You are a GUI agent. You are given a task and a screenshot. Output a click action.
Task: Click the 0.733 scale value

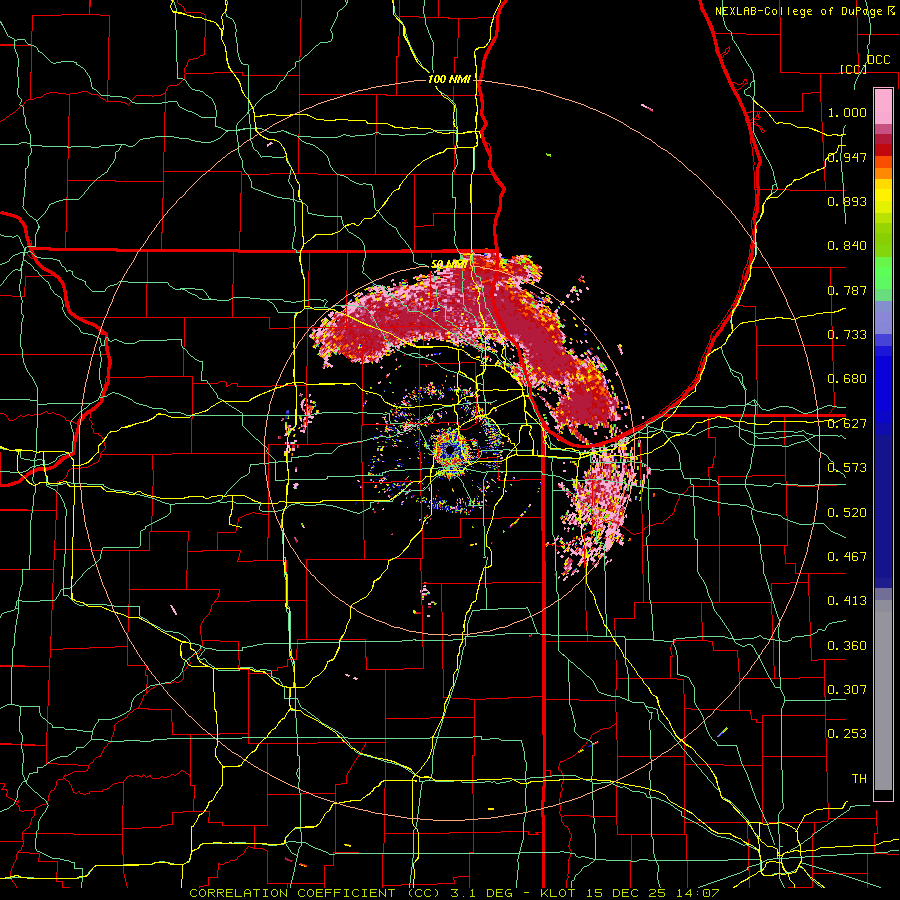[847, 335]
